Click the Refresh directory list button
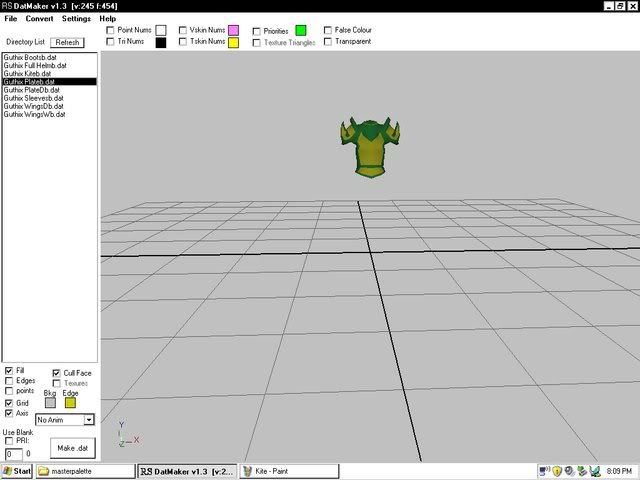Screen dimensions: 640x480 (x=67, y=42)
